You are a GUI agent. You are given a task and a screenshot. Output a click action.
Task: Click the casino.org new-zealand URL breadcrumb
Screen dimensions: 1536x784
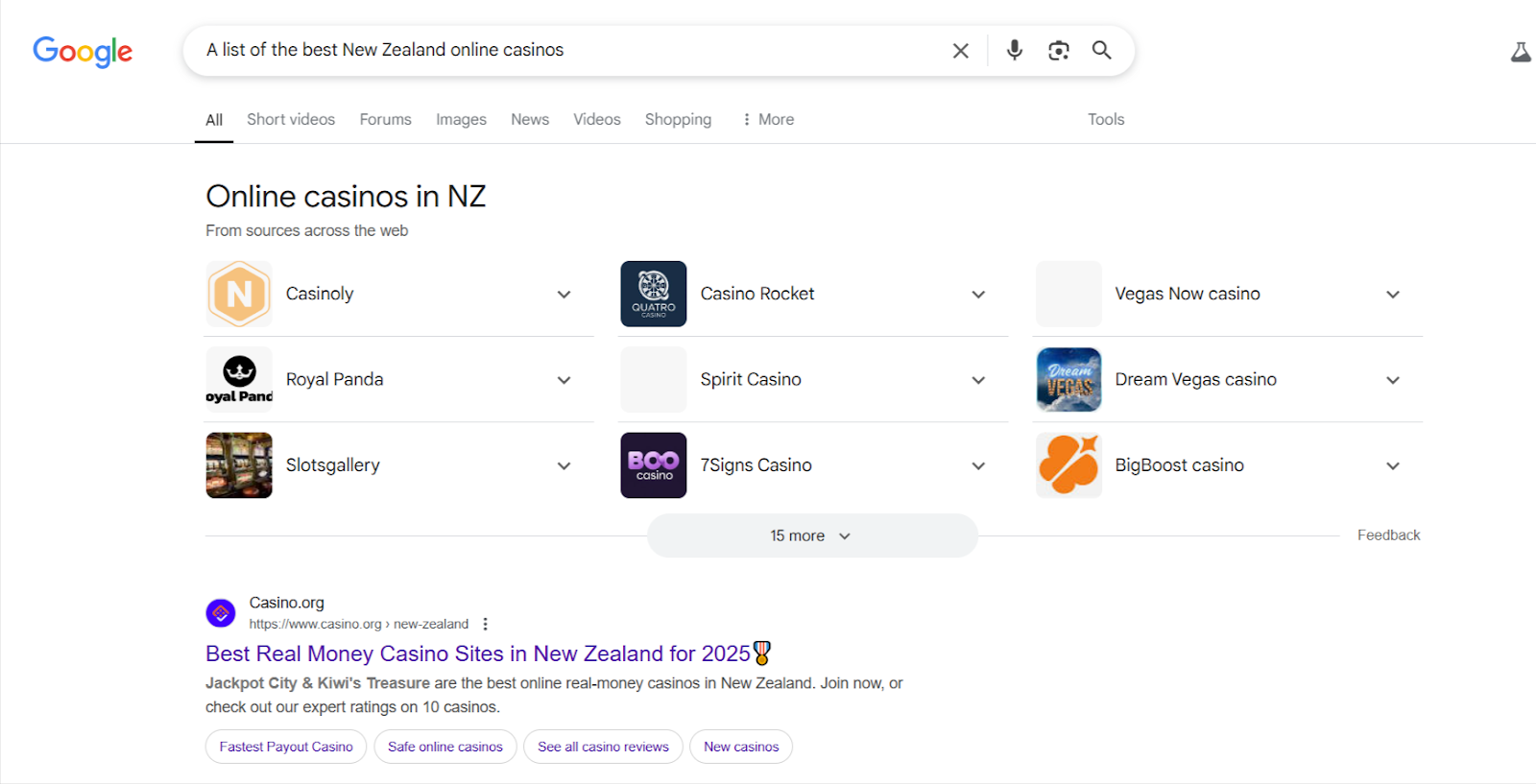[x=359, y=624]
